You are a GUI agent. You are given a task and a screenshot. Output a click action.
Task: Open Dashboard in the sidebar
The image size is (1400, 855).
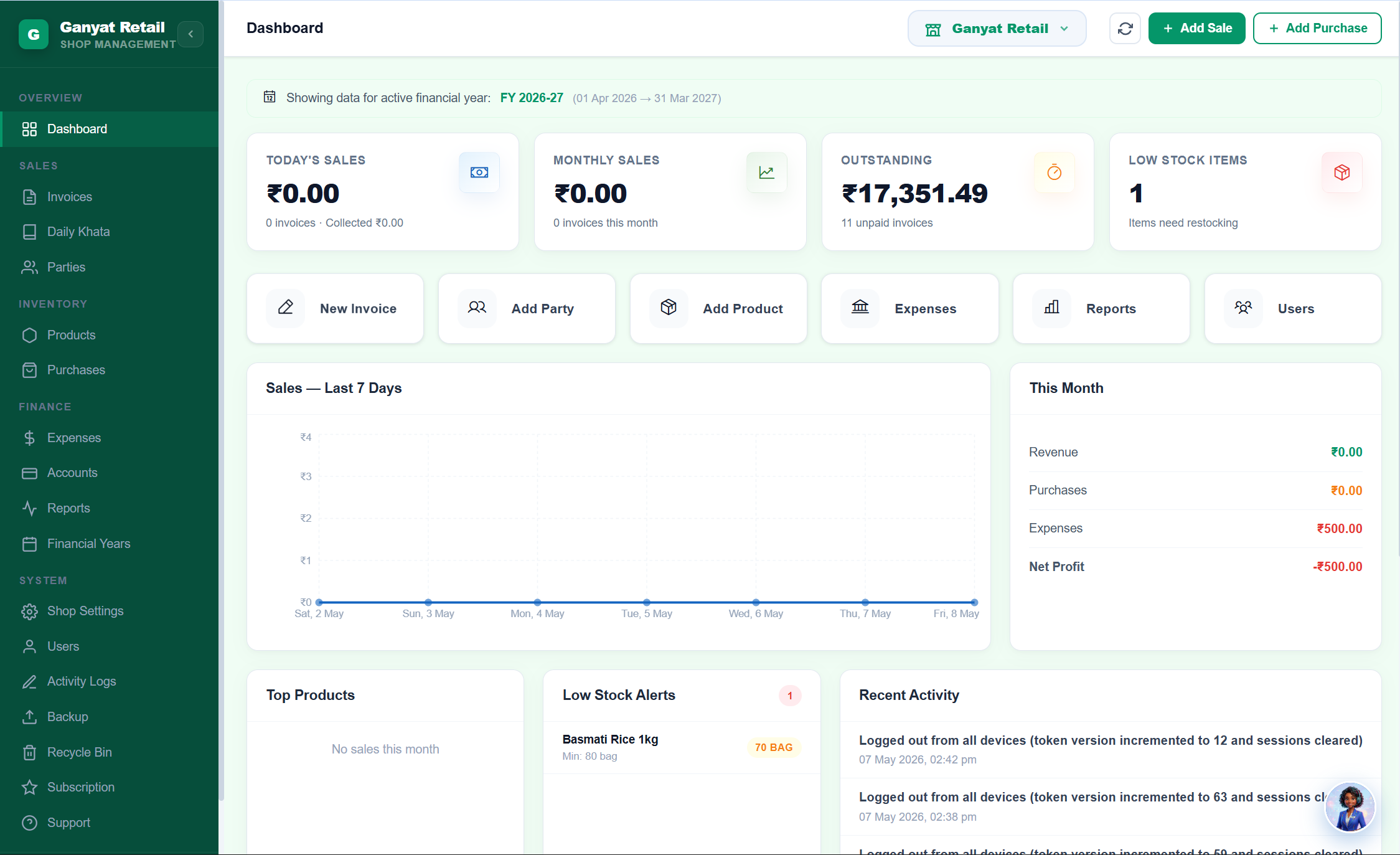pos(110,129)
